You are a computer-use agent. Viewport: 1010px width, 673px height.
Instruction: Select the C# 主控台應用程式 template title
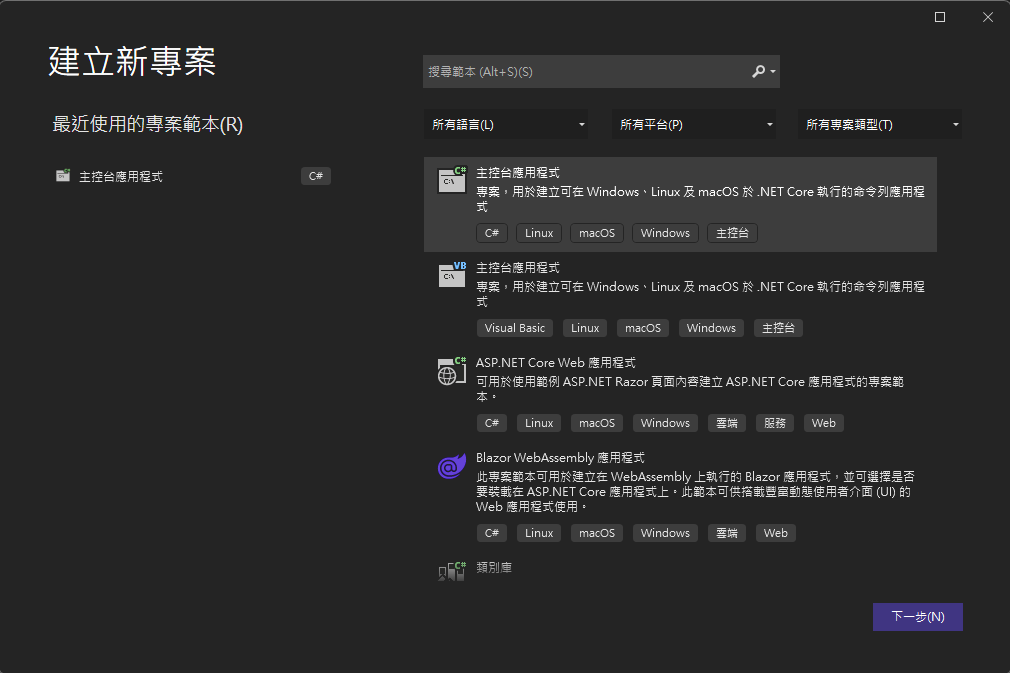pyautogui.click(x=518, y=173)
